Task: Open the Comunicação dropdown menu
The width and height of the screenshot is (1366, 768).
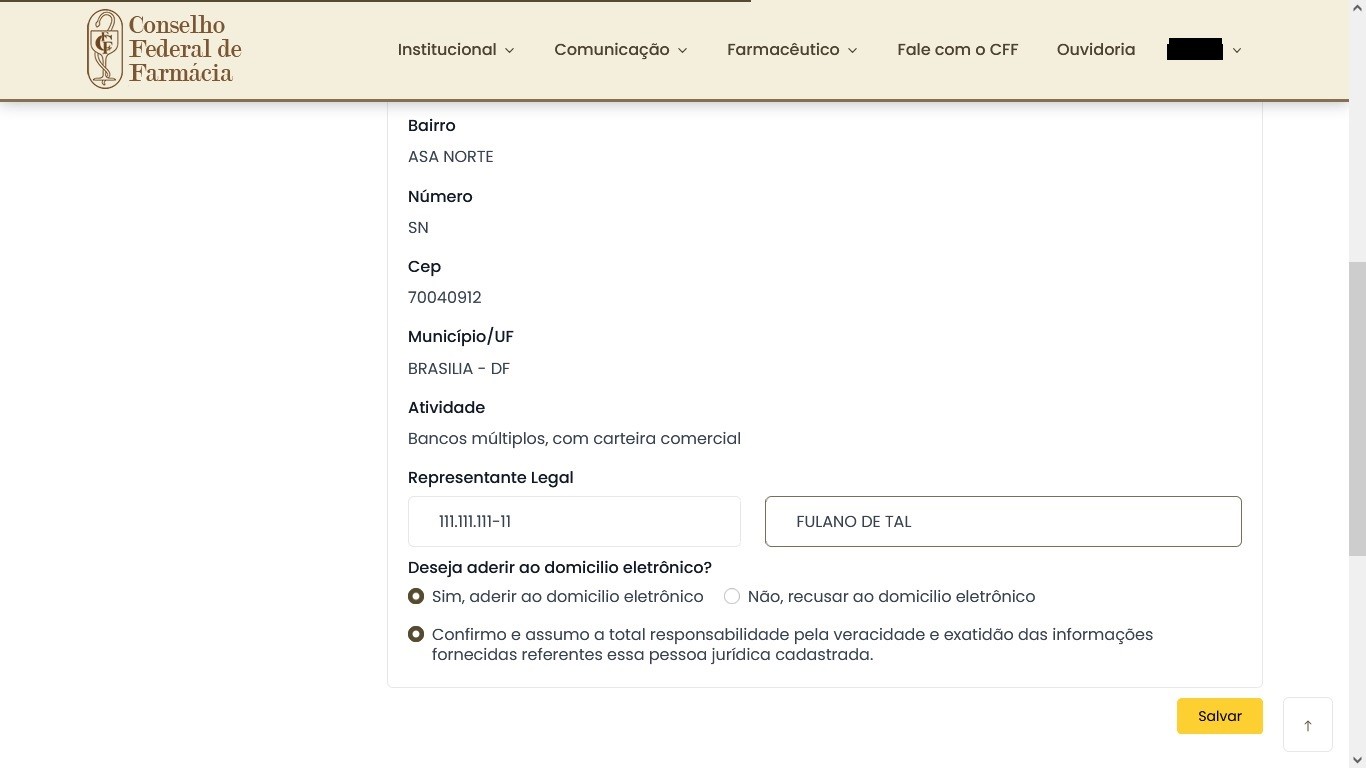Action: click(x=611, y=49)
